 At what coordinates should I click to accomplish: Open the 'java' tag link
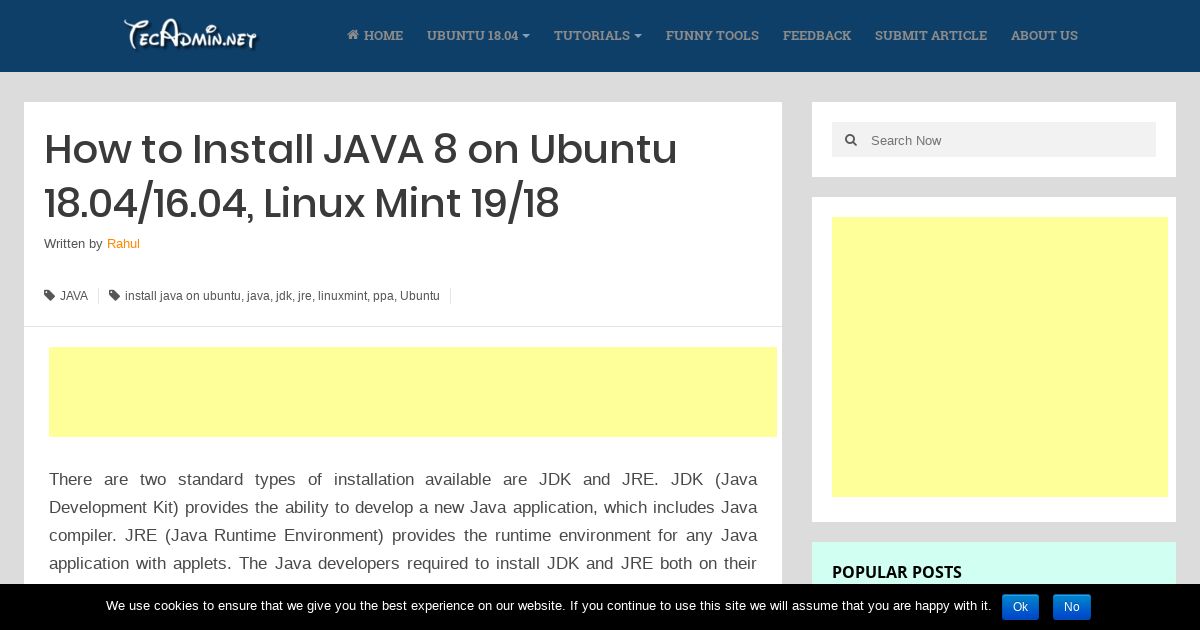pos(258,296)
